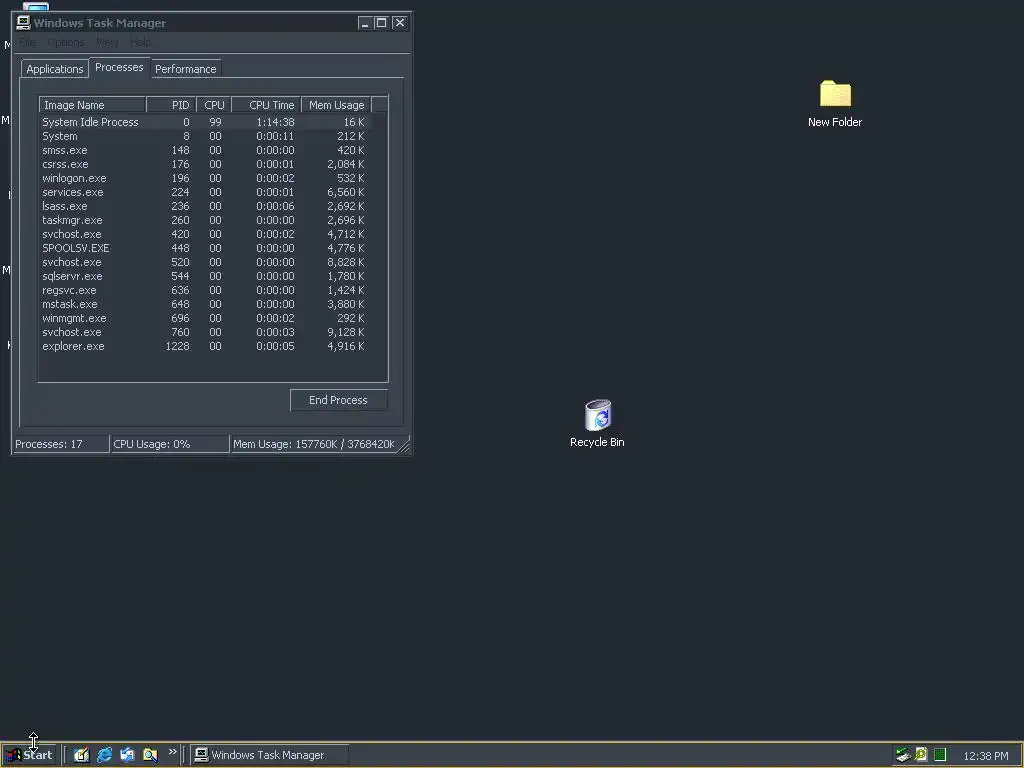This screenshot has height=768, width=1024.
Task: Open the New Folder desktop icon
Action: pyautogui.click(x=835, y=103)
